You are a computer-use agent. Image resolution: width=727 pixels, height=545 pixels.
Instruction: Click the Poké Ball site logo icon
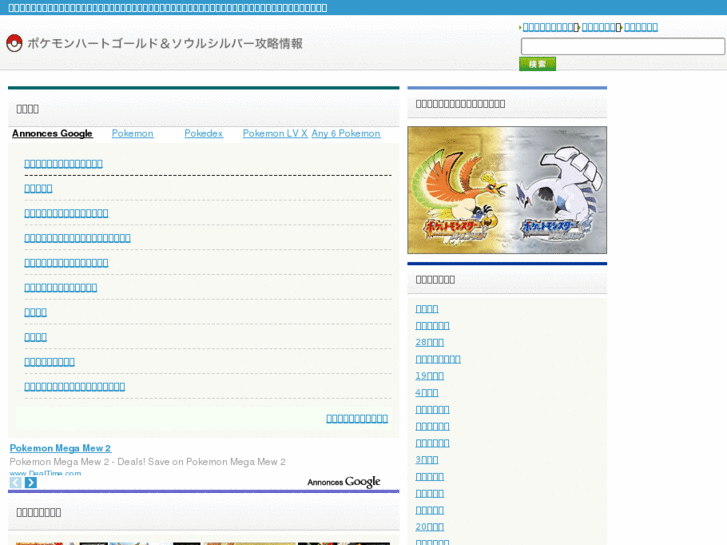(x=14, y=43)
